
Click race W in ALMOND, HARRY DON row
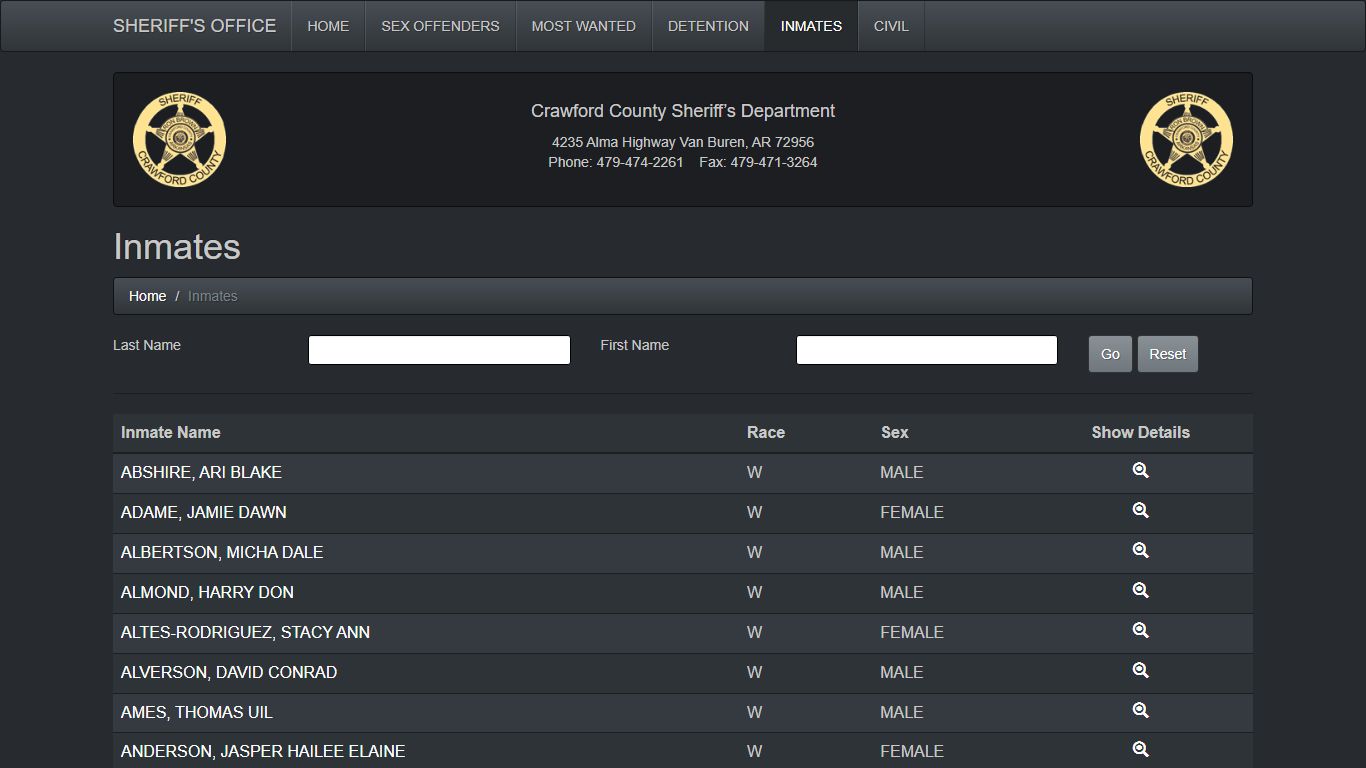tap(755, 592)
